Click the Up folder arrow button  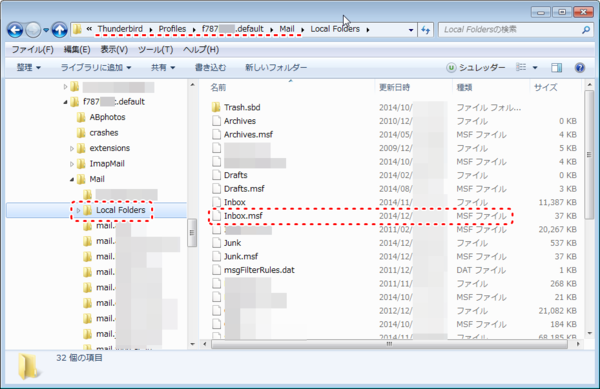pos(59,30)
